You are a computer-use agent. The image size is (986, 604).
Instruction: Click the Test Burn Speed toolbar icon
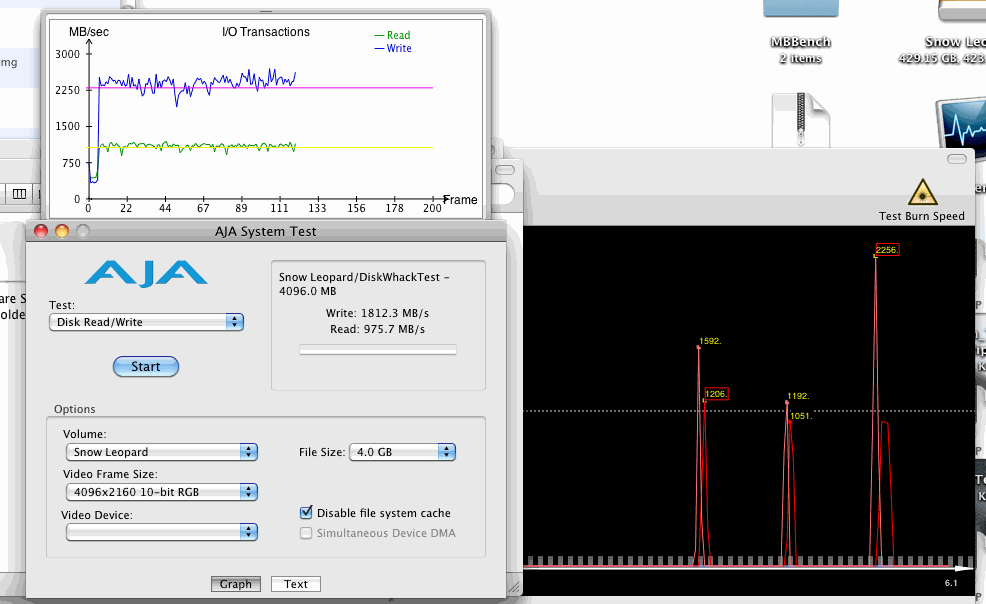click(x=922, y=192)
